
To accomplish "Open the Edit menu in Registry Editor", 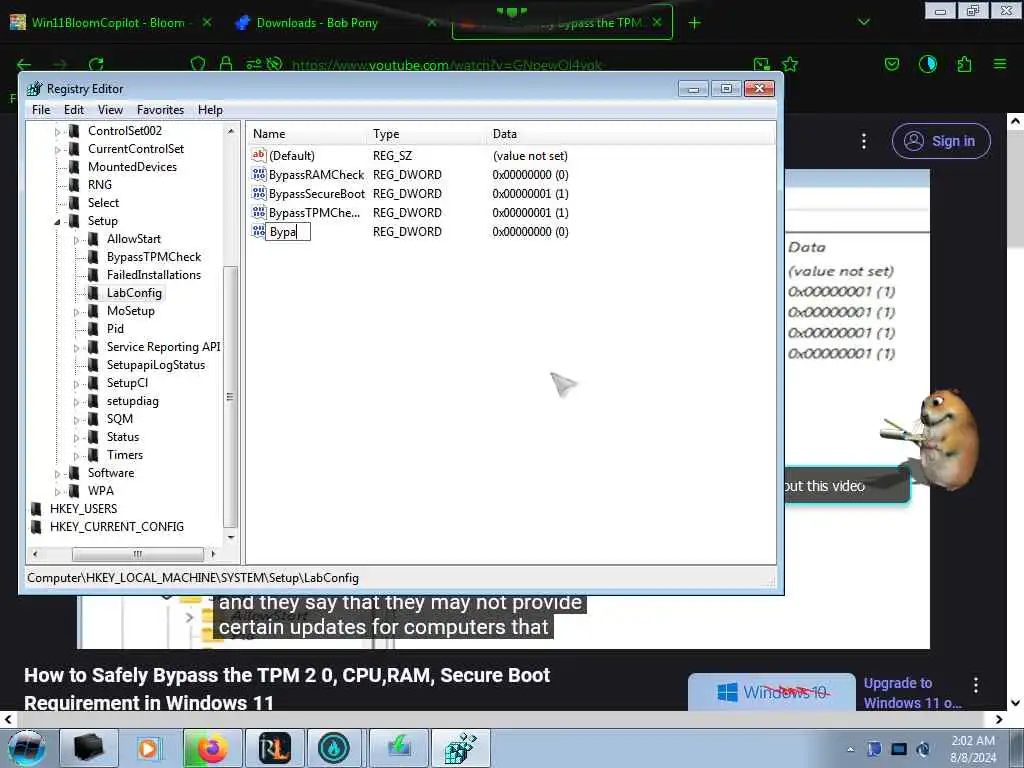I will [74, 110].
